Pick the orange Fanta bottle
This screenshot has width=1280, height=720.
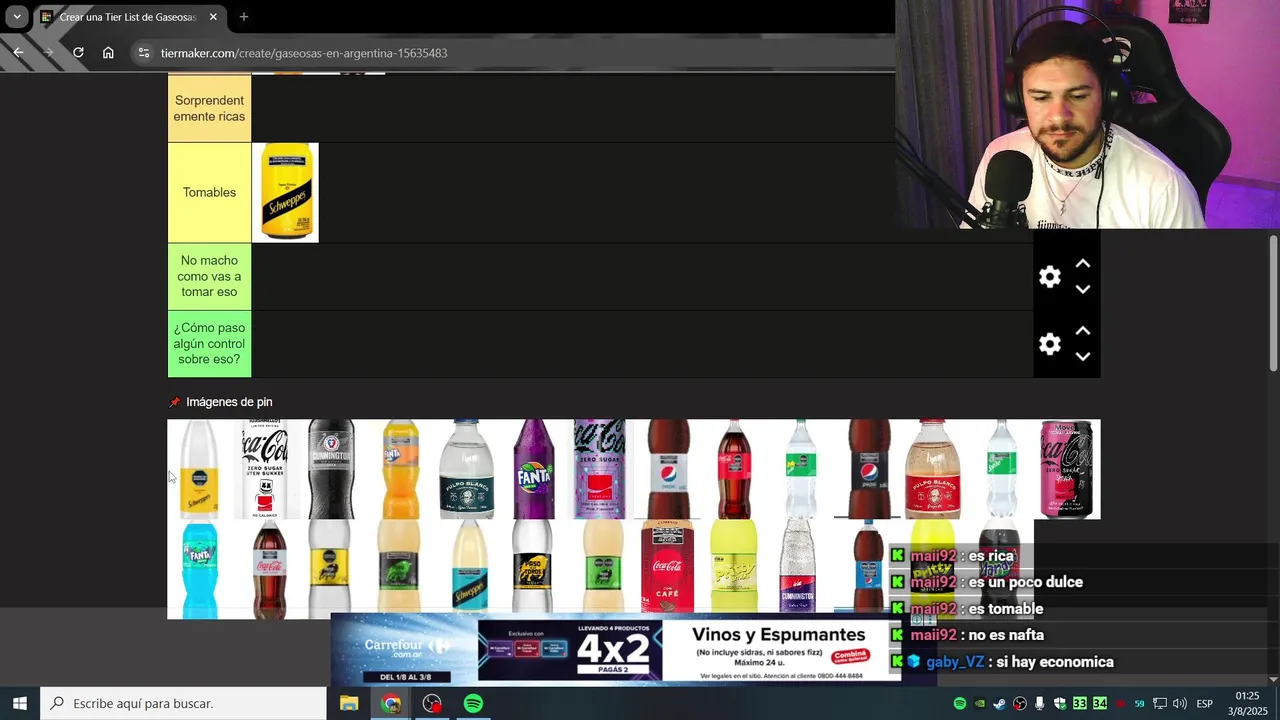400,469
